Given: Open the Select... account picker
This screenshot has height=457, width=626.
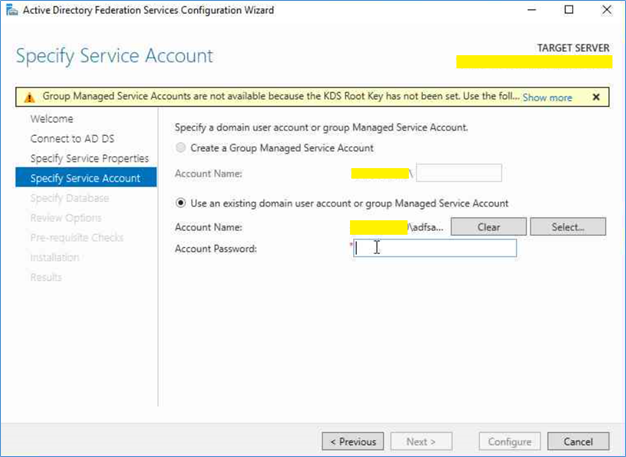Looking at the screenshot, I should click(568, 227).
